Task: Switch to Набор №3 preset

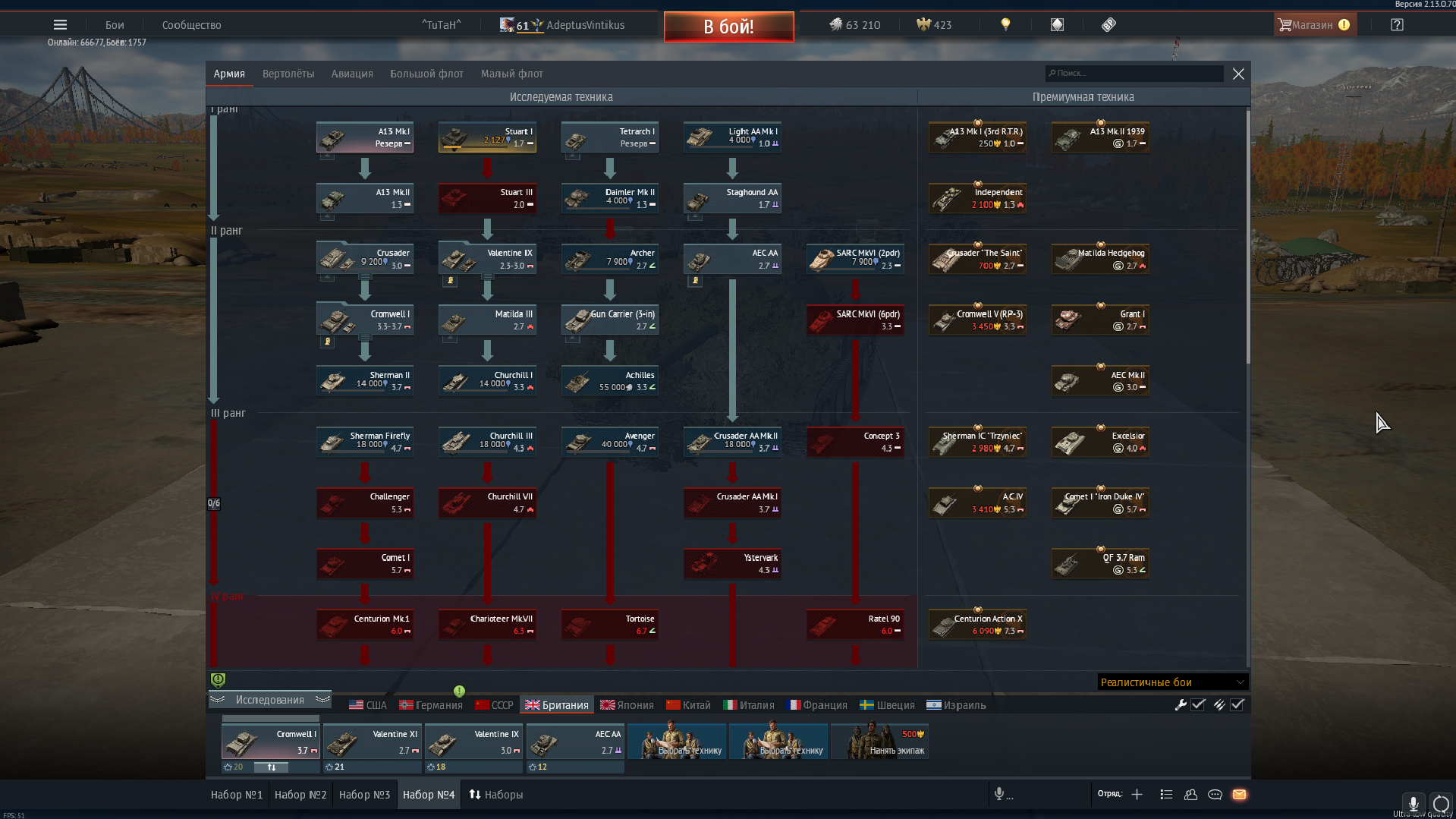Action: (x=364, y=795)
